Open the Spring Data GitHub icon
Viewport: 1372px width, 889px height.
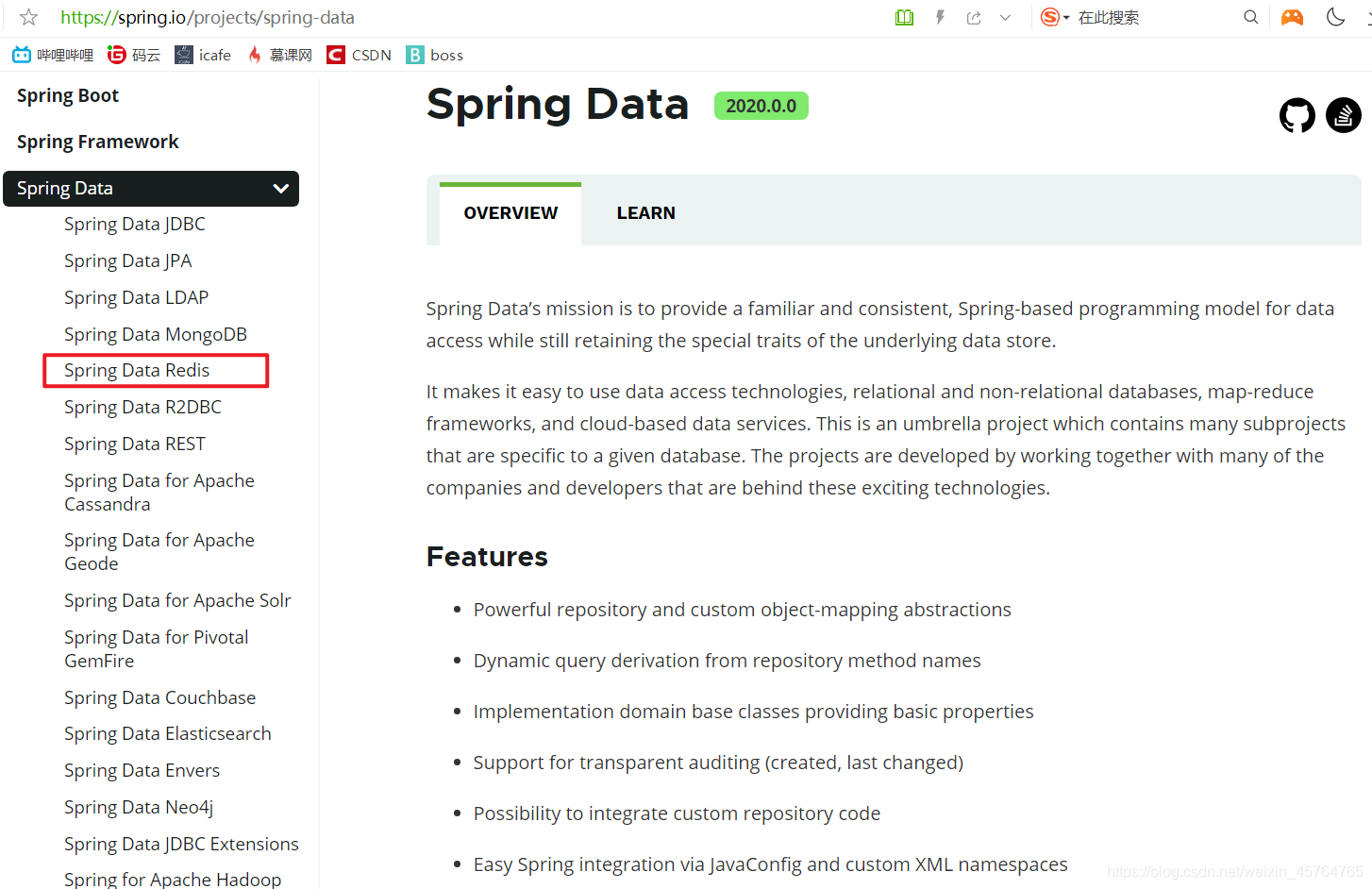(x=1297, y=115)
